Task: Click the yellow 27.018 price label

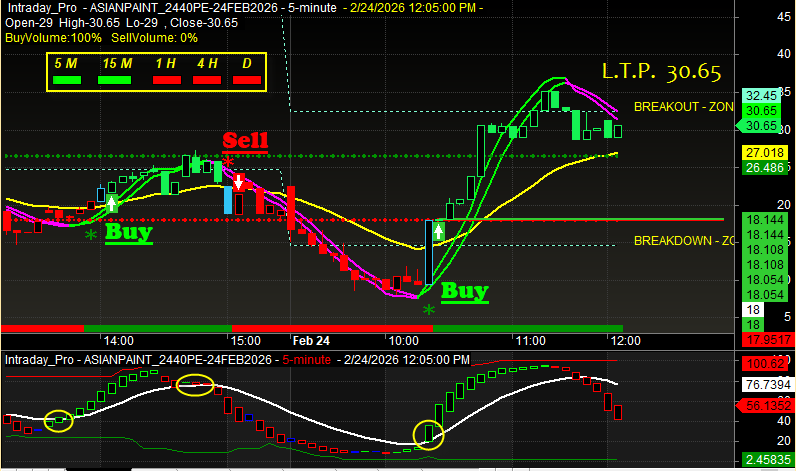Action: (765, 152)
